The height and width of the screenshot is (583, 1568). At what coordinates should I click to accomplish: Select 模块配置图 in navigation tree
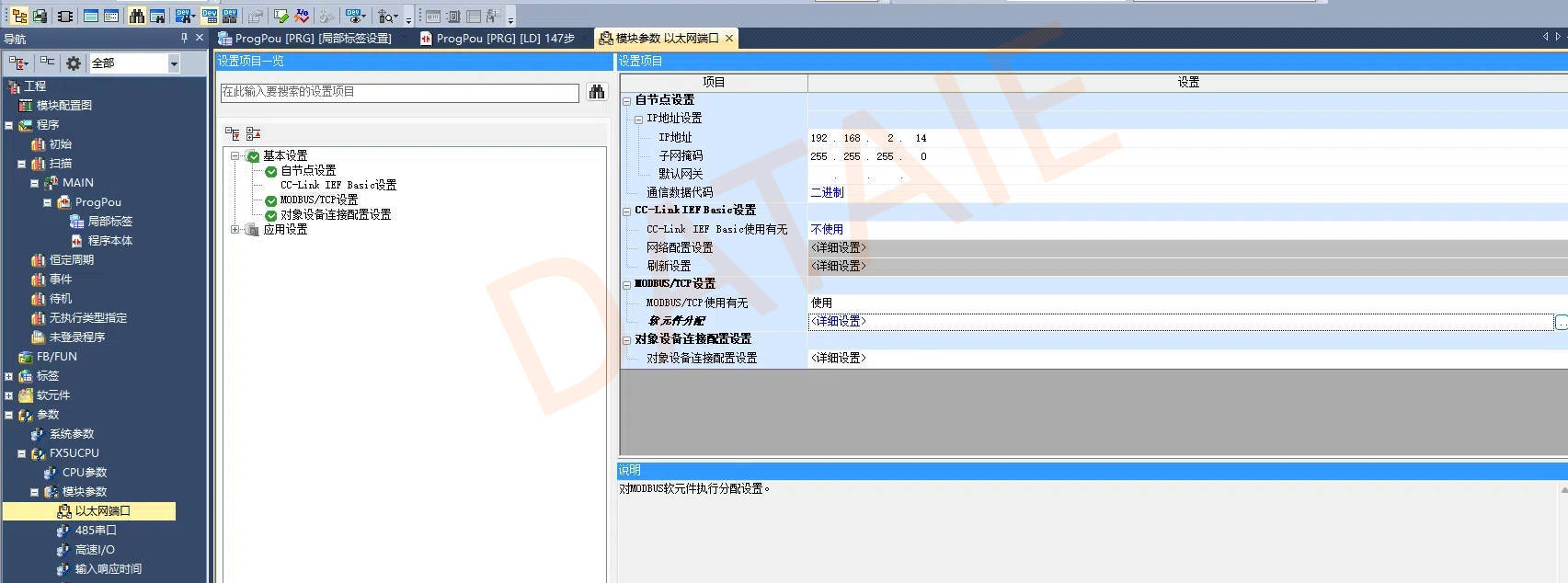[x=63, y=105]
